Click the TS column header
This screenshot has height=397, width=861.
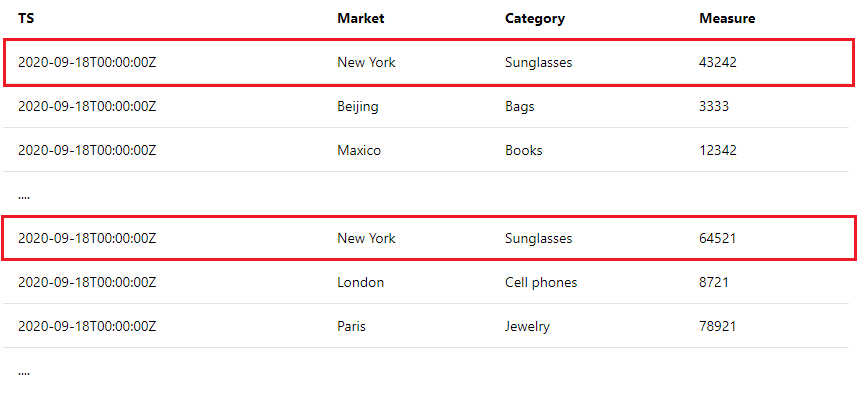coord(26,18)
